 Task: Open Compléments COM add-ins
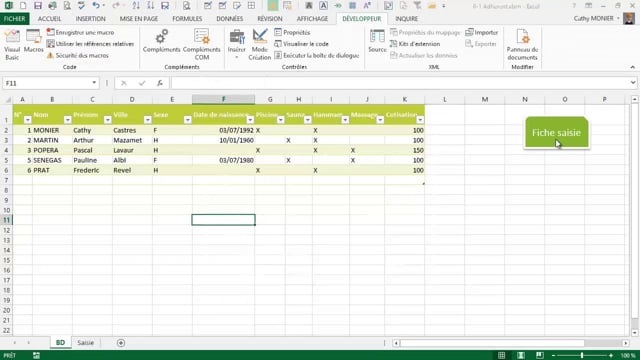202,45
